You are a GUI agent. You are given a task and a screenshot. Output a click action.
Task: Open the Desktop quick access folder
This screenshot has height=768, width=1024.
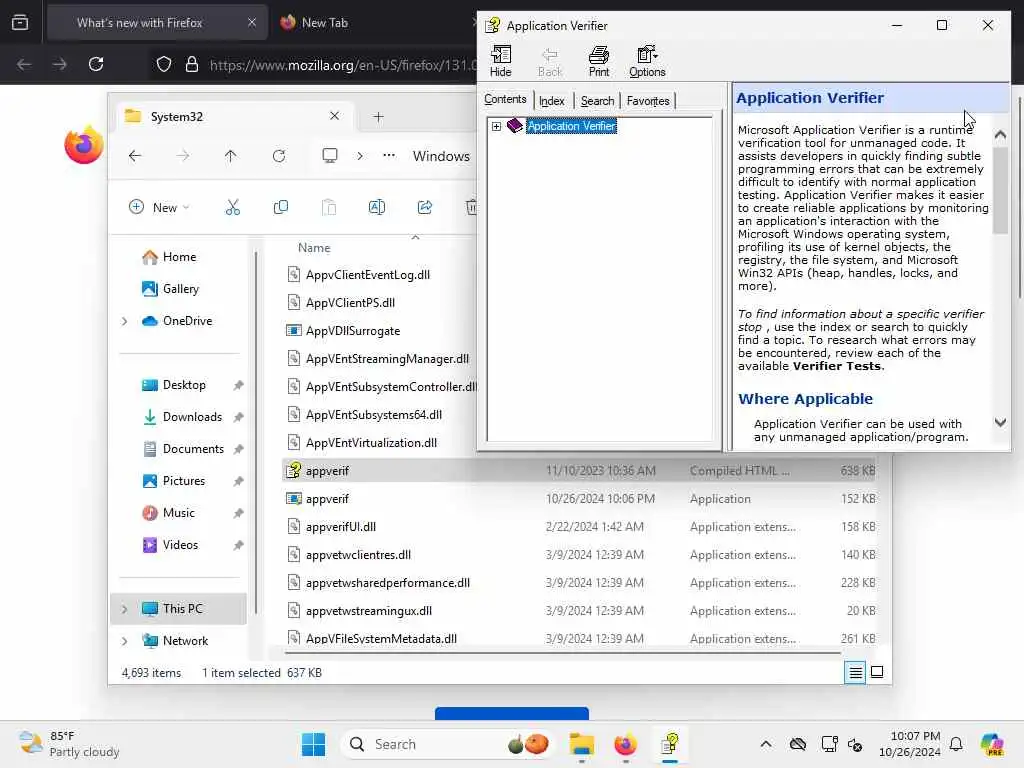(x=174, y=385)
